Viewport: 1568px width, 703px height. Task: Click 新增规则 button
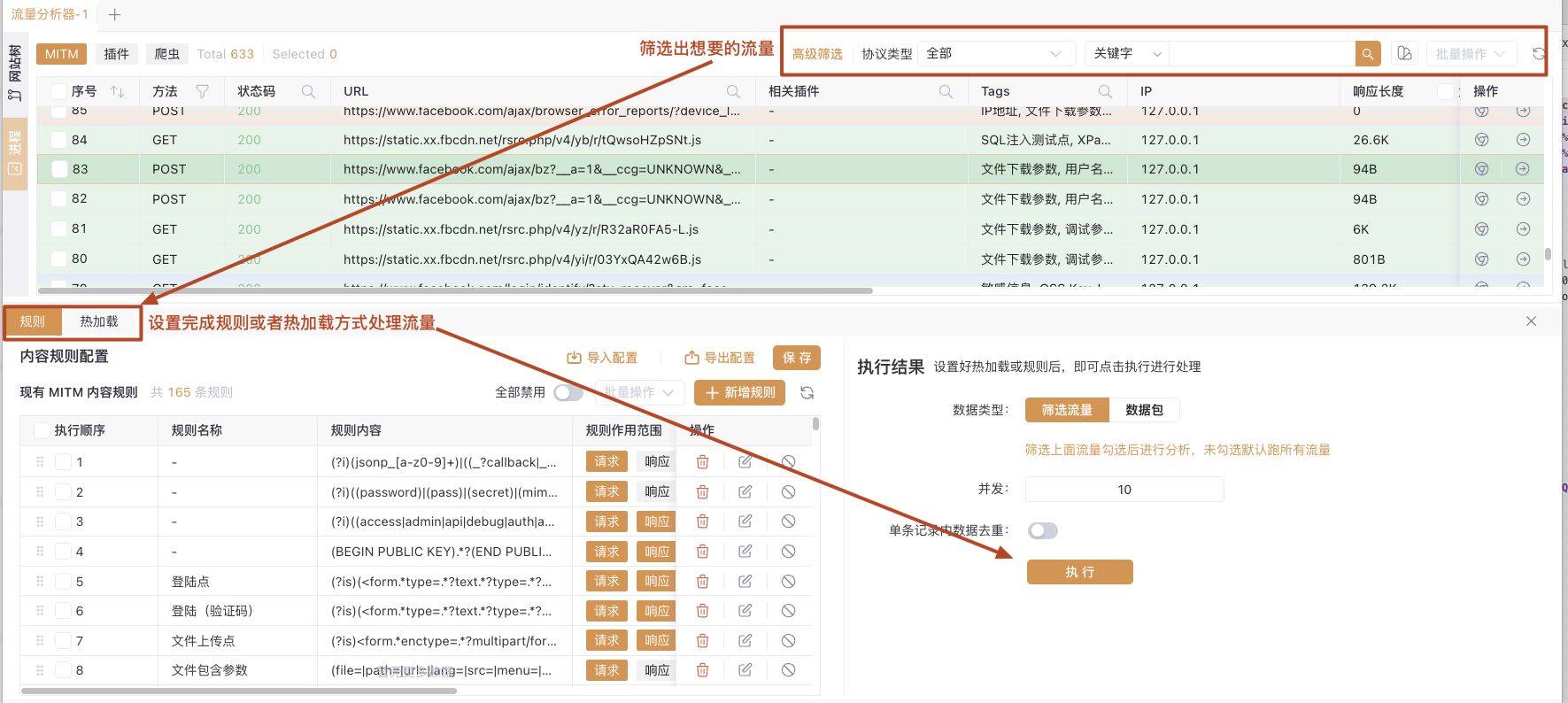740,392
